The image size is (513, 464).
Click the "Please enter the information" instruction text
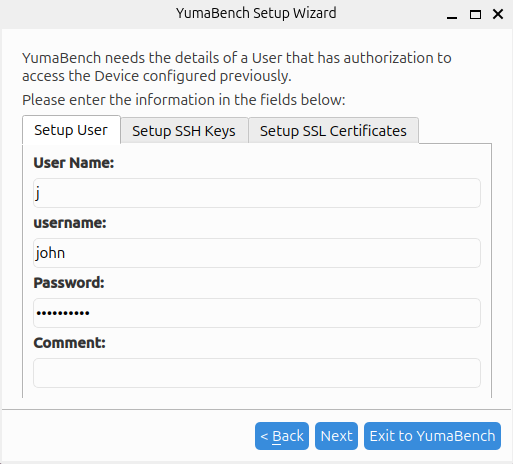pyautogui.click(x=184, y=100)
